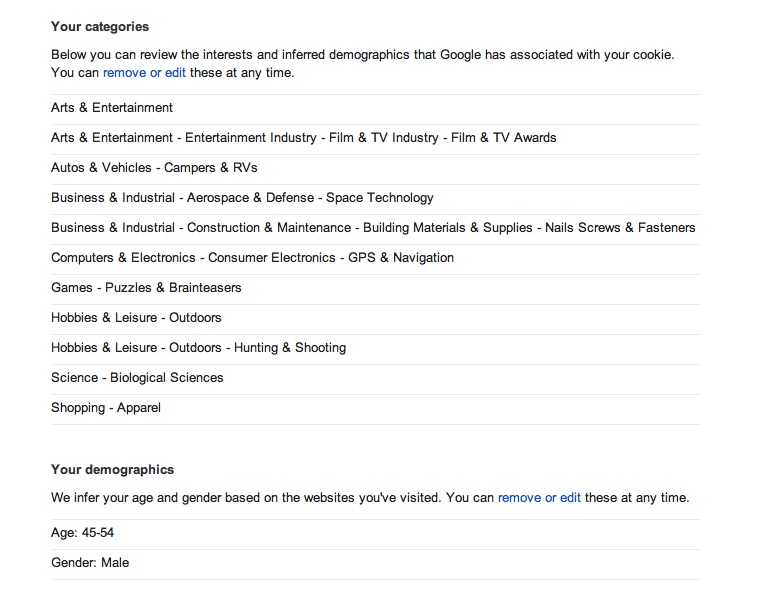762x593 pixels.
Task: Click the Gender: Male demographic row
Action: click(376, 565)
